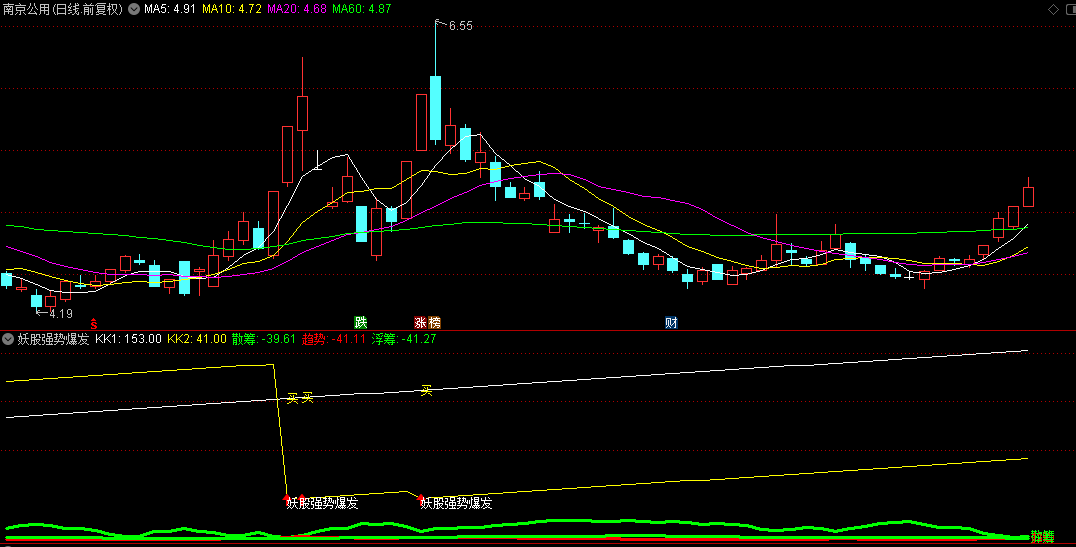Click the MA60: 4.87 label
1076x547 pixels.
click(x=362, y=9)
